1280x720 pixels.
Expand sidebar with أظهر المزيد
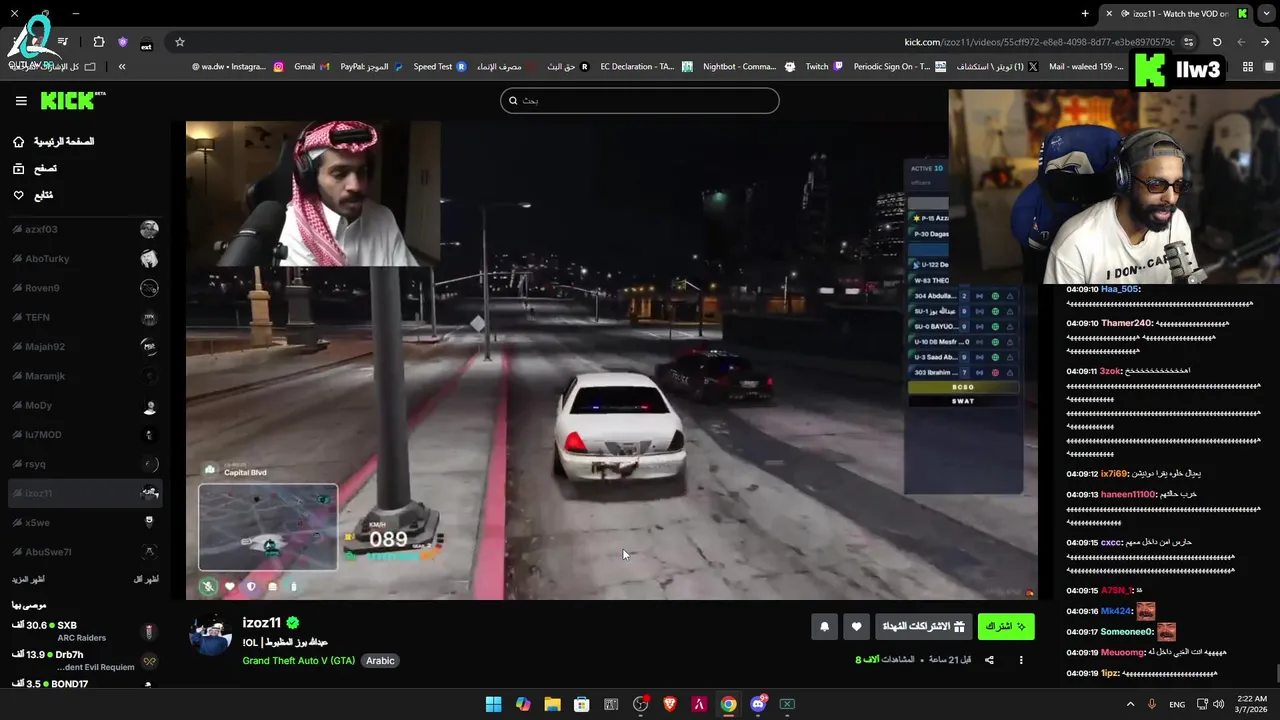pos(28,580)
